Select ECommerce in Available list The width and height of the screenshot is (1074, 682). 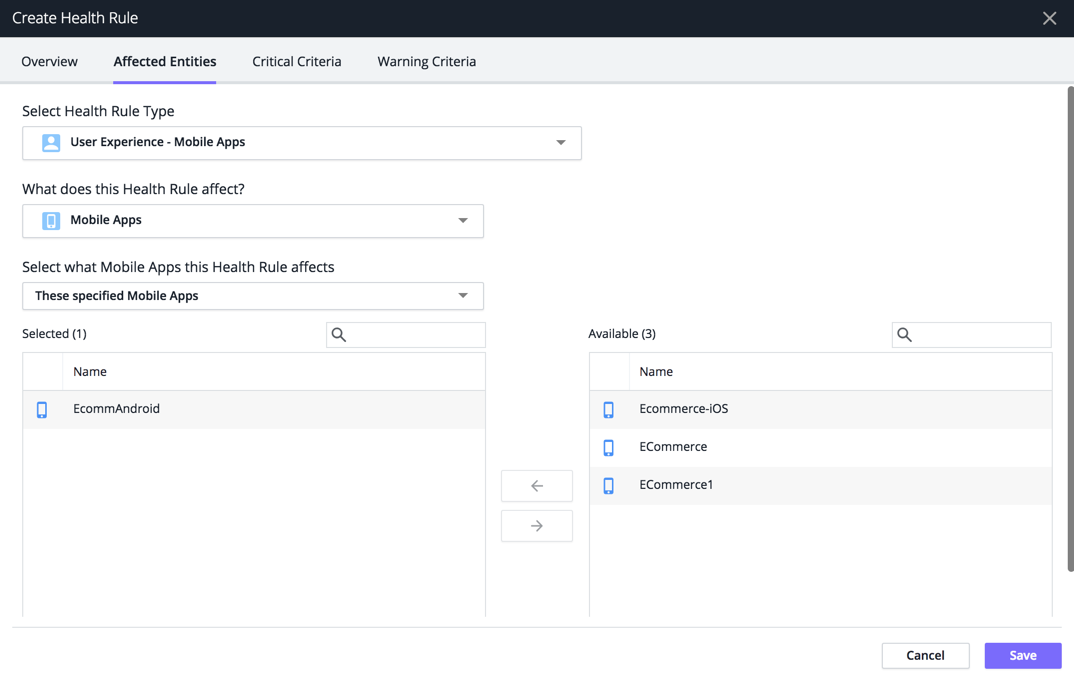point(821,447)
